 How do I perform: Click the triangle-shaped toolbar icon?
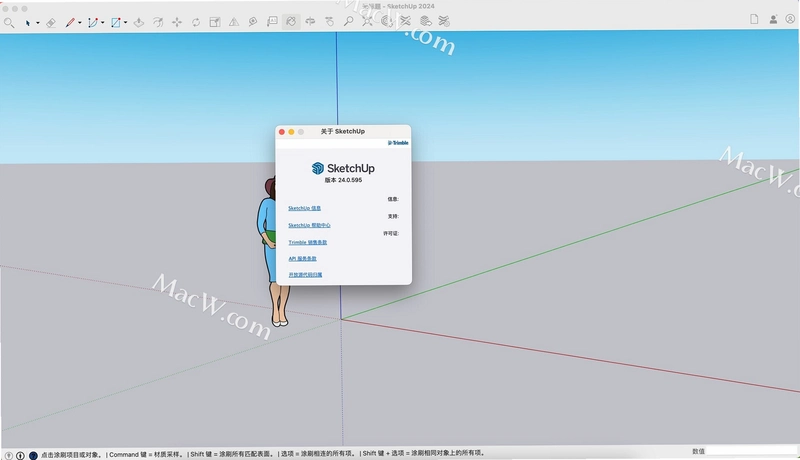(234, 22)
